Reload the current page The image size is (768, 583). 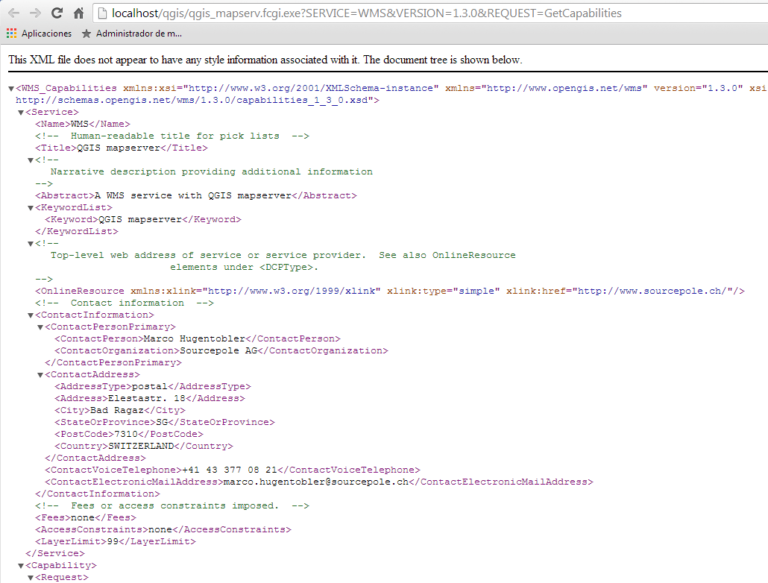tap(58, 13)
